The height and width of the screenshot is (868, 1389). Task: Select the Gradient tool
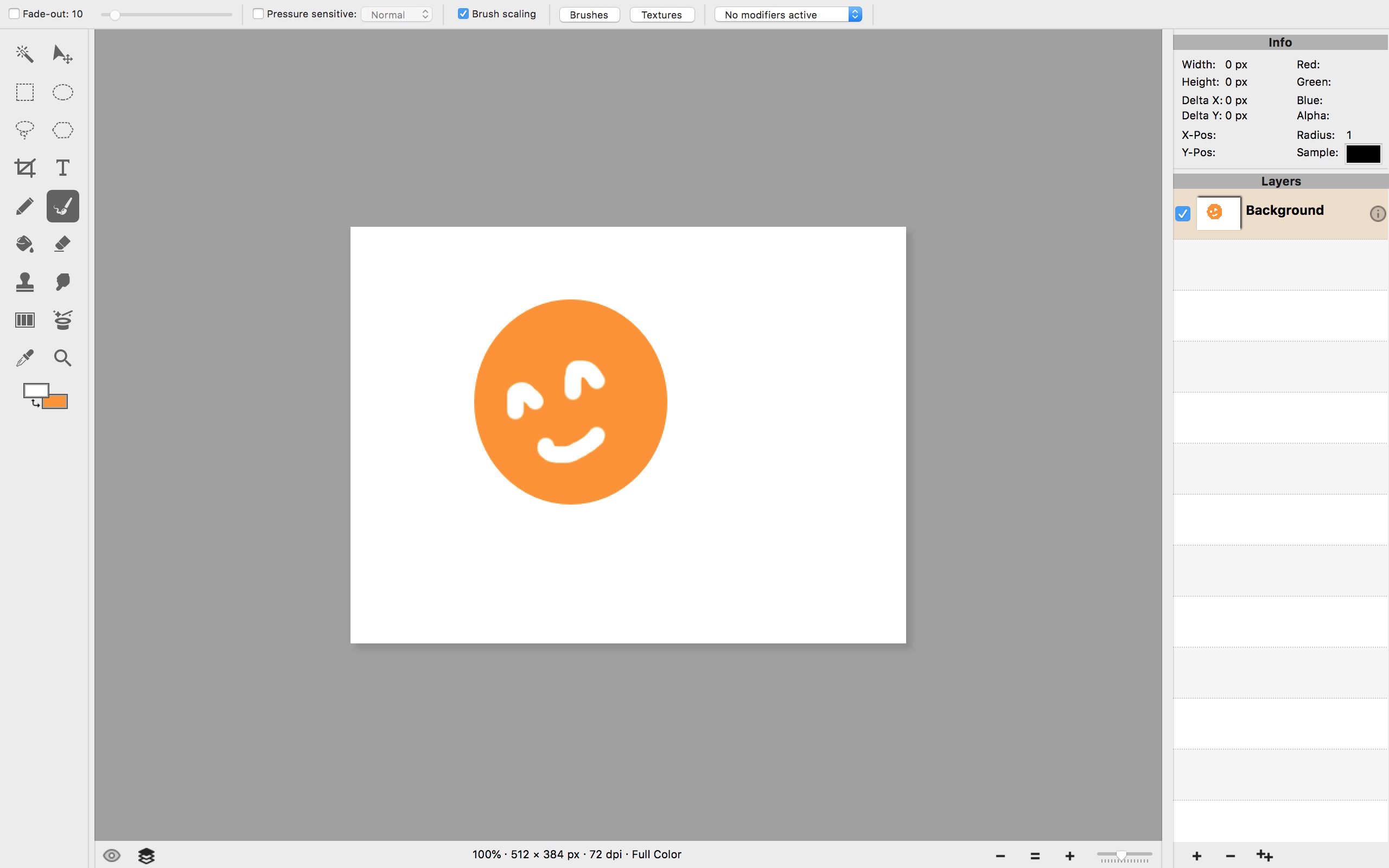click(x=24, y=320)
